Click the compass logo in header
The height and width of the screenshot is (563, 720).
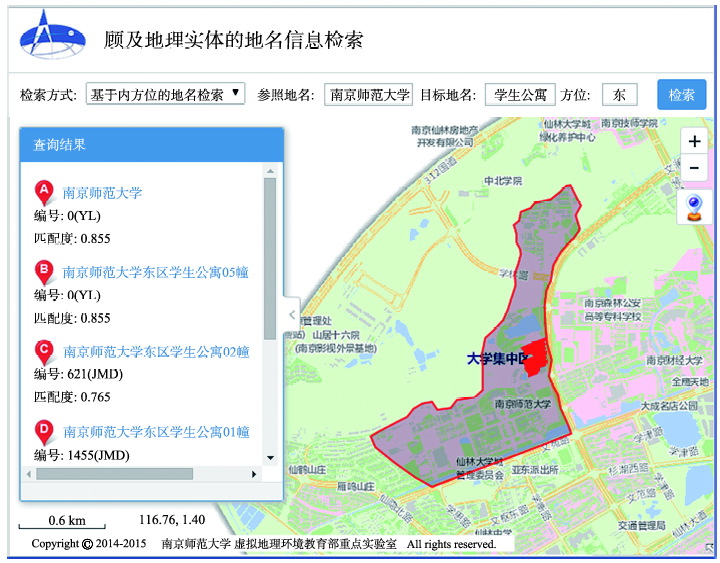pos(47,36)
